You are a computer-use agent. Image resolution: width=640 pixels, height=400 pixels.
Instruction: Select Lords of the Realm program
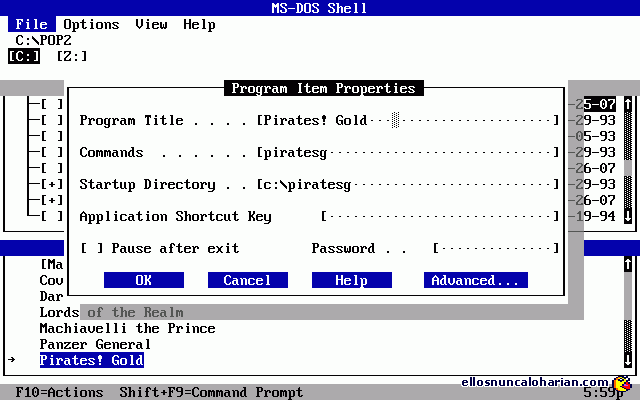[111, 312]
